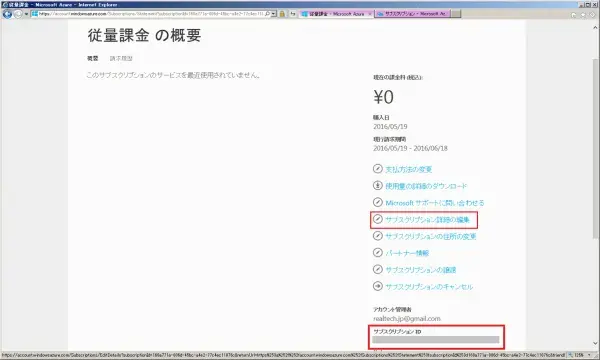
Task: Click account admin email realtech.jp@gmail.com
Action: click(x=407, y=319)
